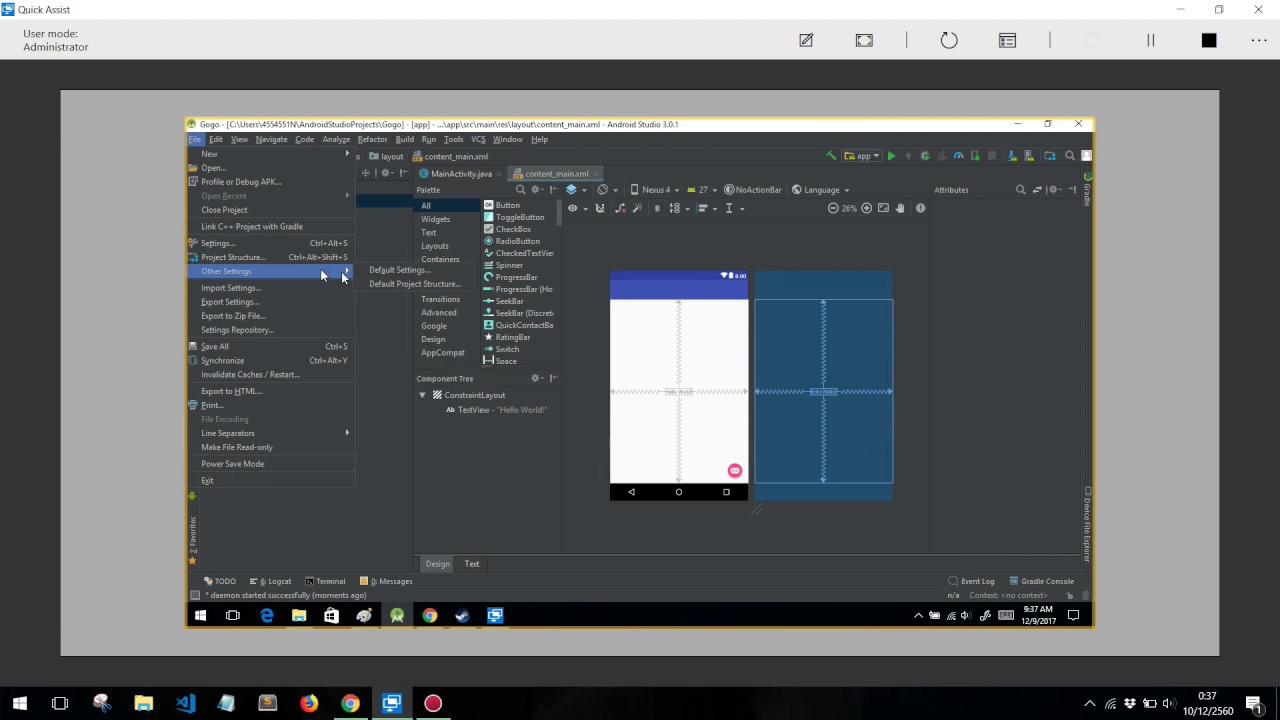The width and height of the screenshot is (1280, 720).
Task: Open the Gradle Console tool window
Action: point(1041,581)
